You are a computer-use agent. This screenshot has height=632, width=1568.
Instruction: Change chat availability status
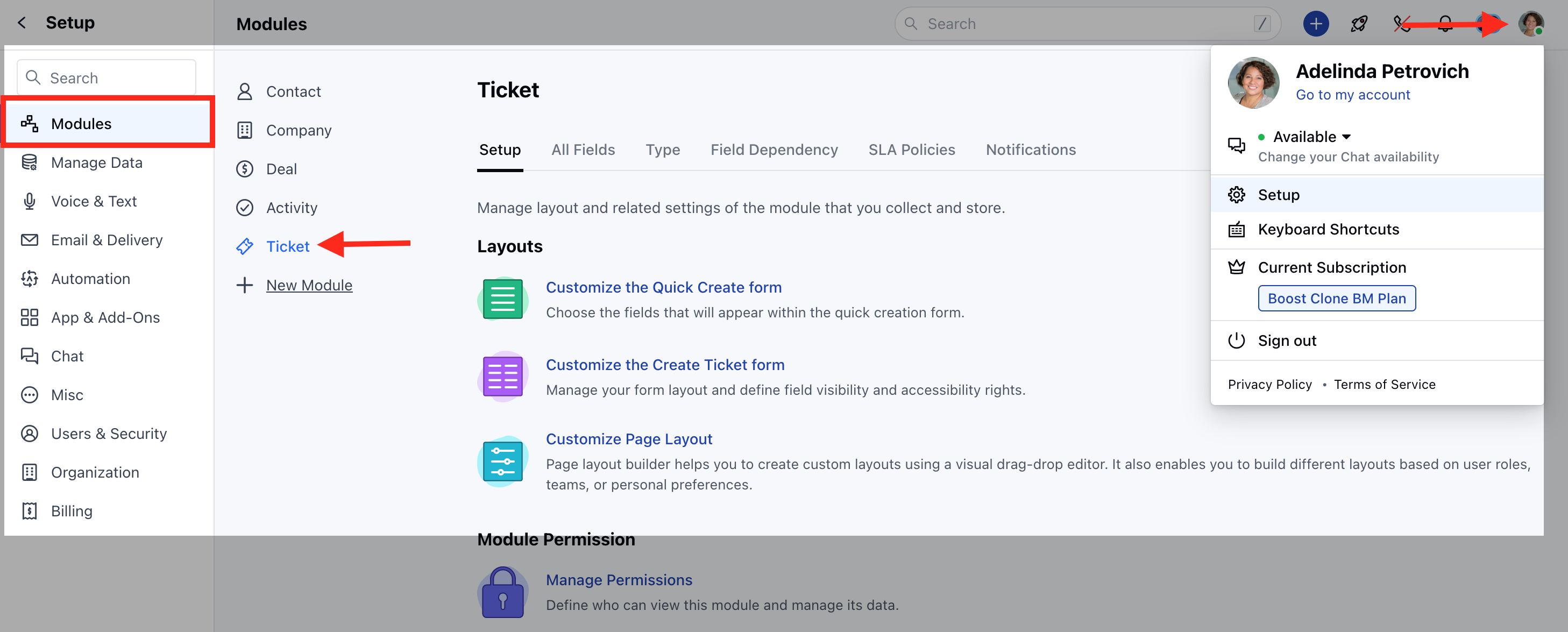tap(1349, 157)
